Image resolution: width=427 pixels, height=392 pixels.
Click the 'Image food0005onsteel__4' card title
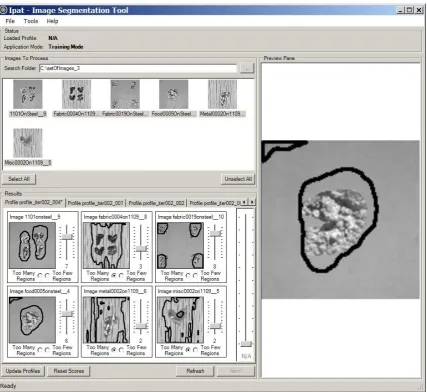click(40, 291)
